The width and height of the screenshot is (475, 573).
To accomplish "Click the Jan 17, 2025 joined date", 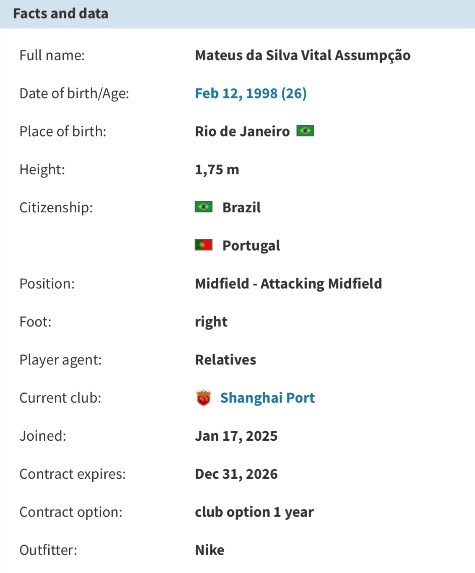I will [236, 436].
